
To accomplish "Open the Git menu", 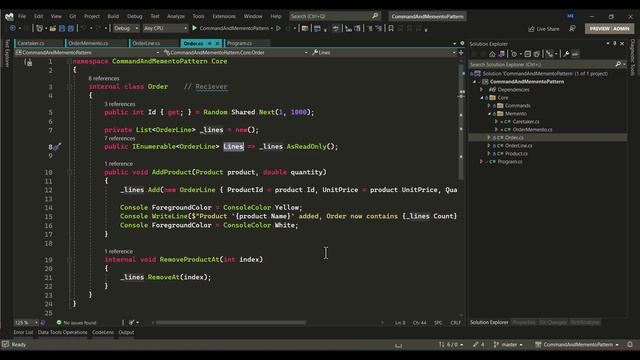I will pos(73,16).
